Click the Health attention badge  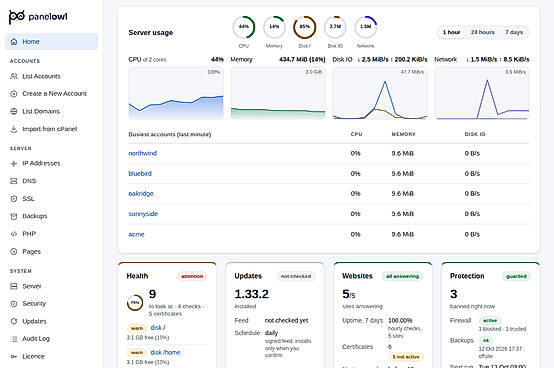point(192,276)
